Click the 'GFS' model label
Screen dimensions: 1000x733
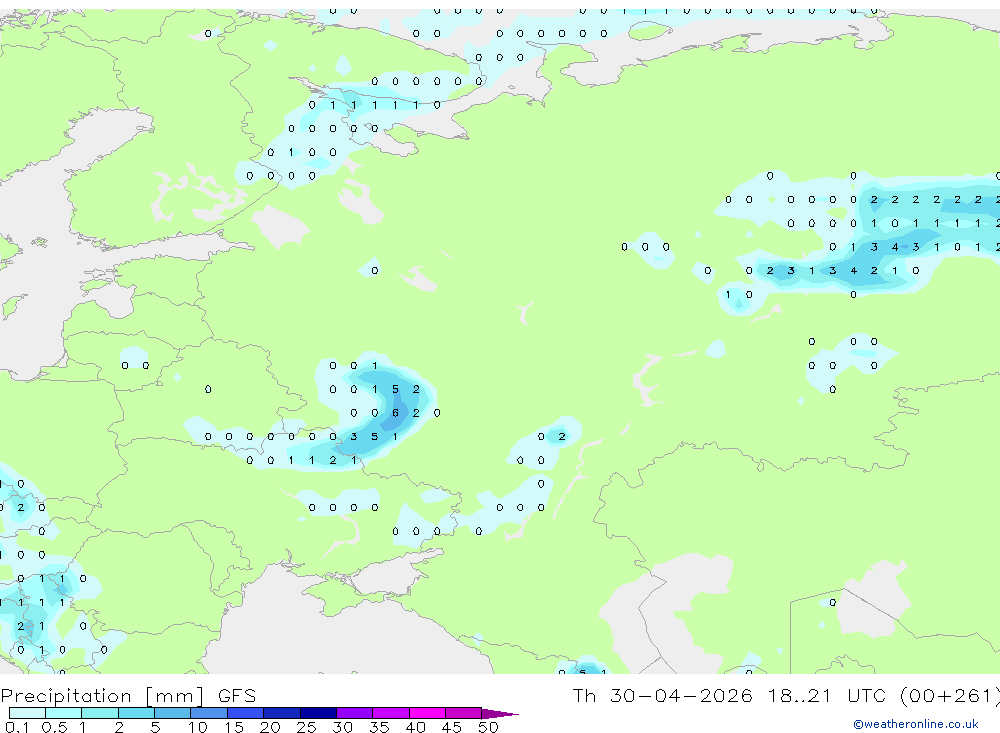[x=237, y=695]
